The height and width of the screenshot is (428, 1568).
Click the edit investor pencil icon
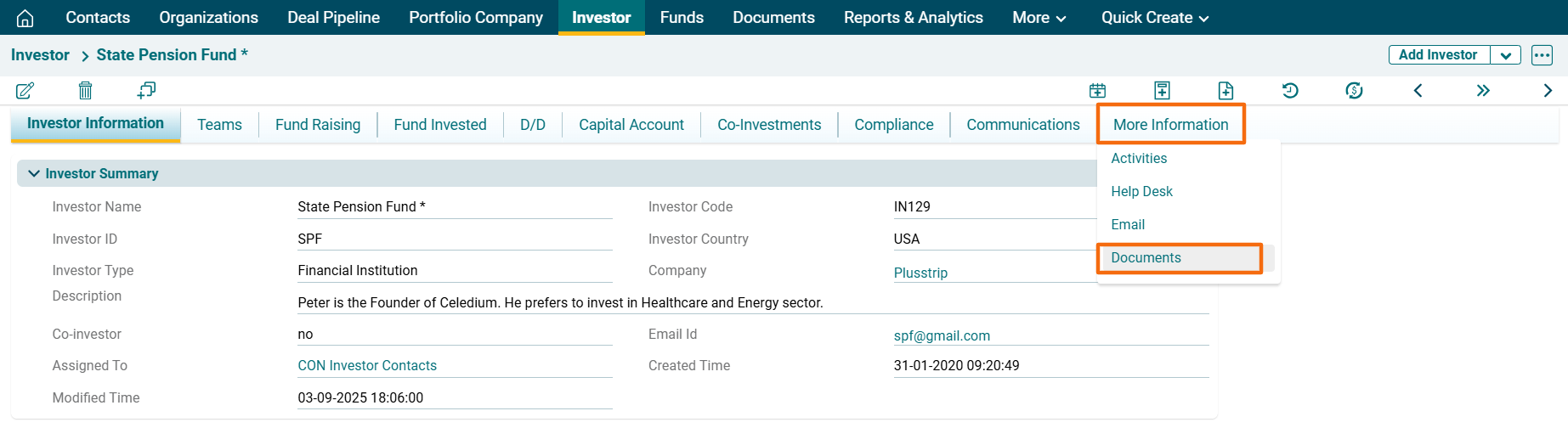(25, 90)
